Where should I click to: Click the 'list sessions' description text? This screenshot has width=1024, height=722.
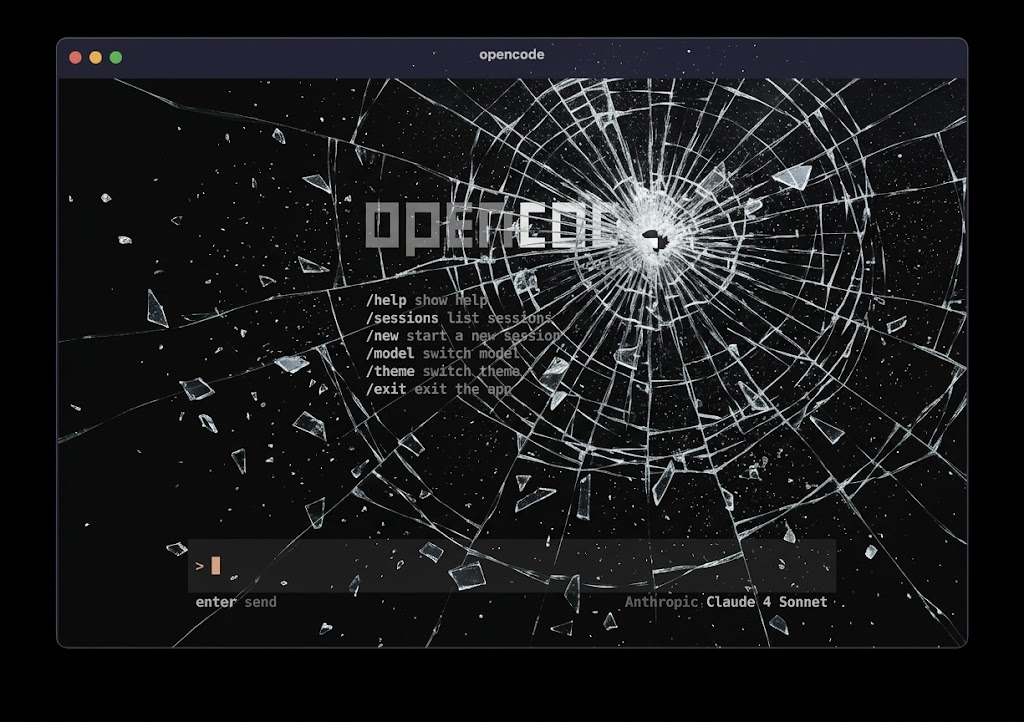point(500,318)
